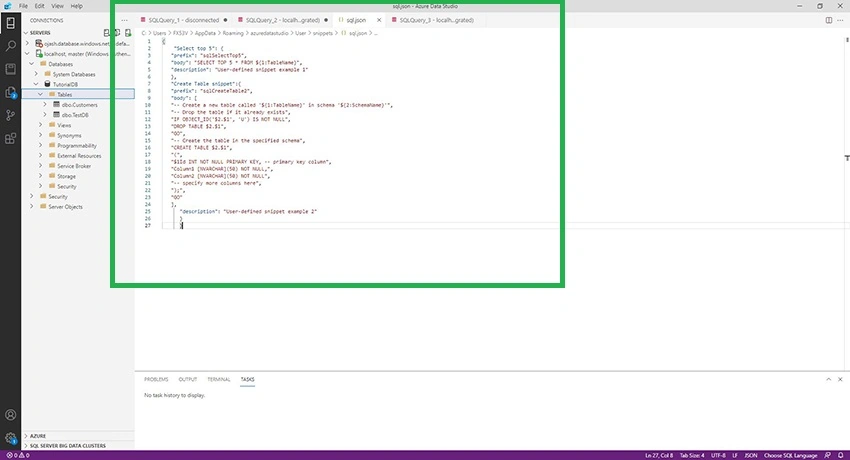850x460 pixels.
Task: Click LF end-of-line indicator
Action: (x=735, y=456)
